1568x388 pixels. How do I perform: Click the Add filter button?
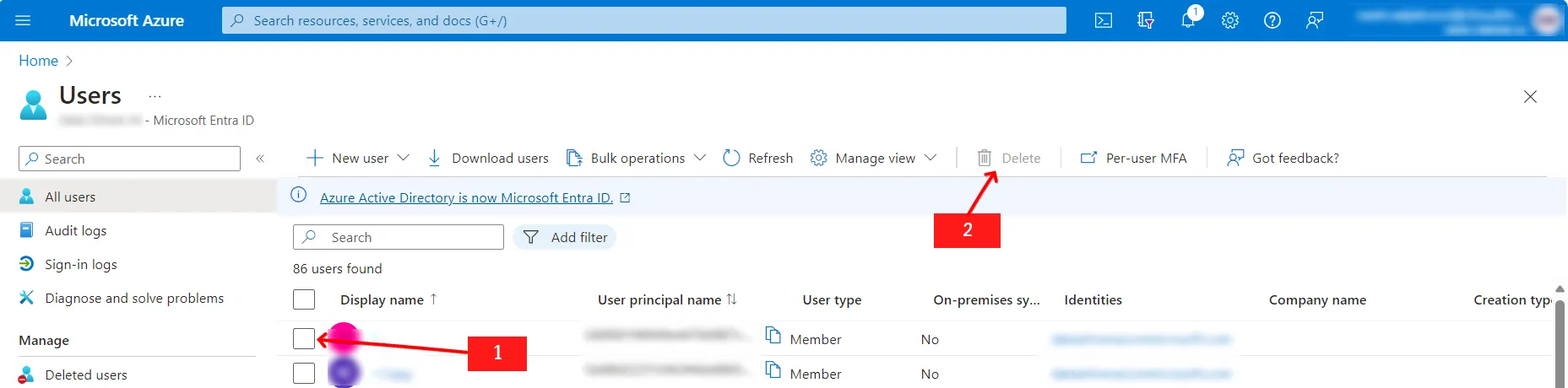pyautogui.click(x=565, y=237)
